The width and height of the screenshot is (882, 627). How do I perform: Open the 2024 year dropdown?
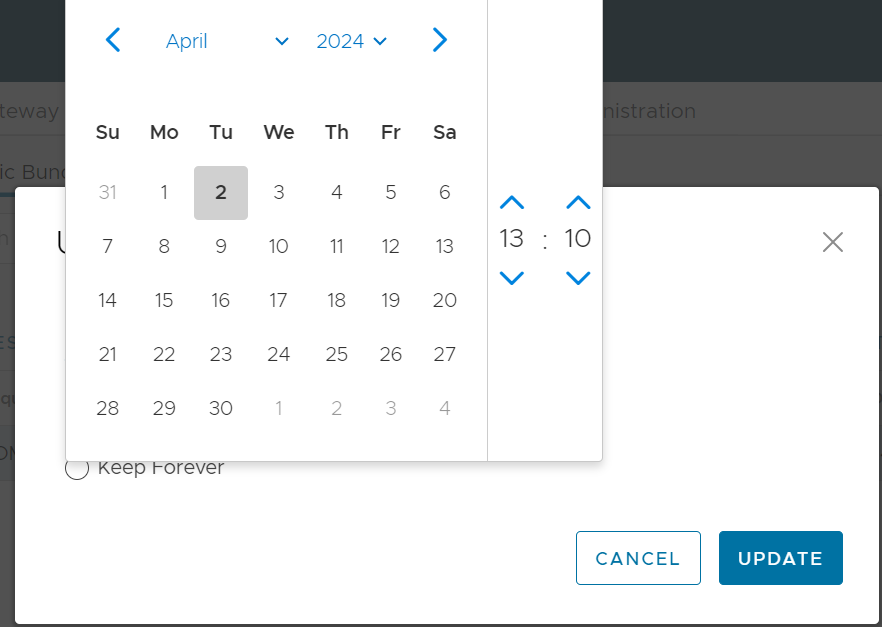[x=351, y=41]
